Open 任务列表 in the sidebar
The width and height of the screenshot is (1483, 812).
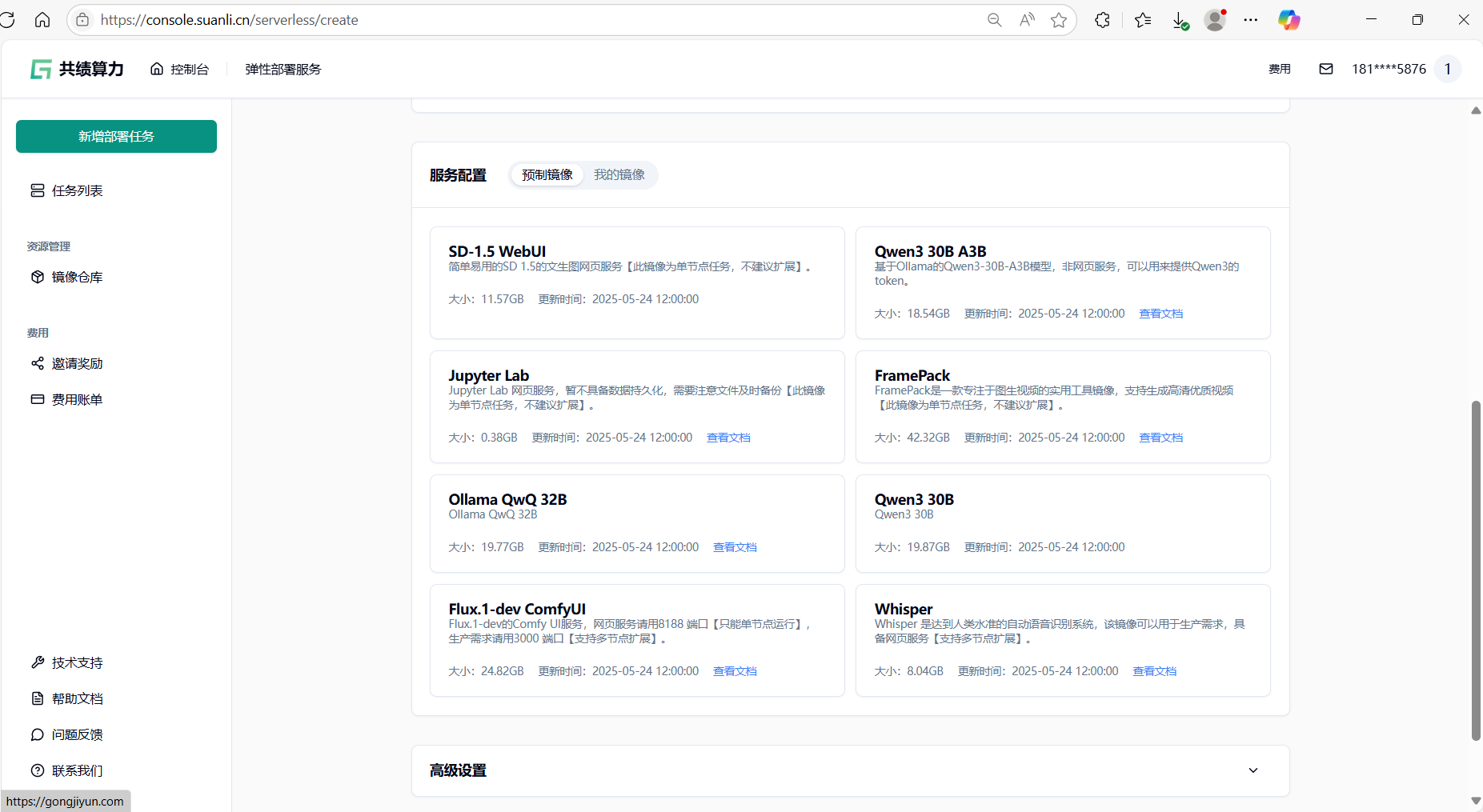pyautogui.click(x=77, y=190)
